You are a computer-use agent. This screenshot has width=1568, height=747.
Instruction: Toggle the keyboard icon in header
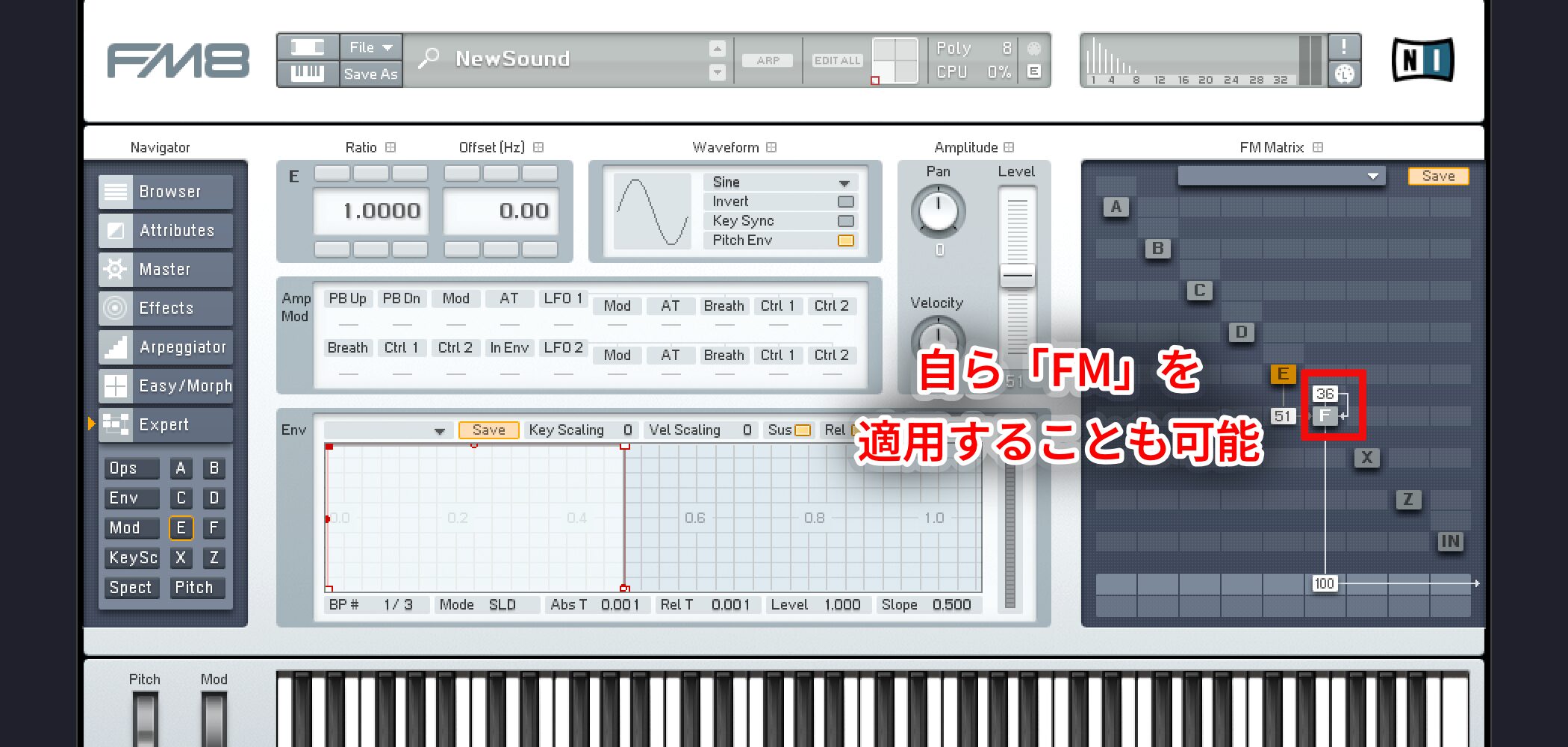point(308,73)
